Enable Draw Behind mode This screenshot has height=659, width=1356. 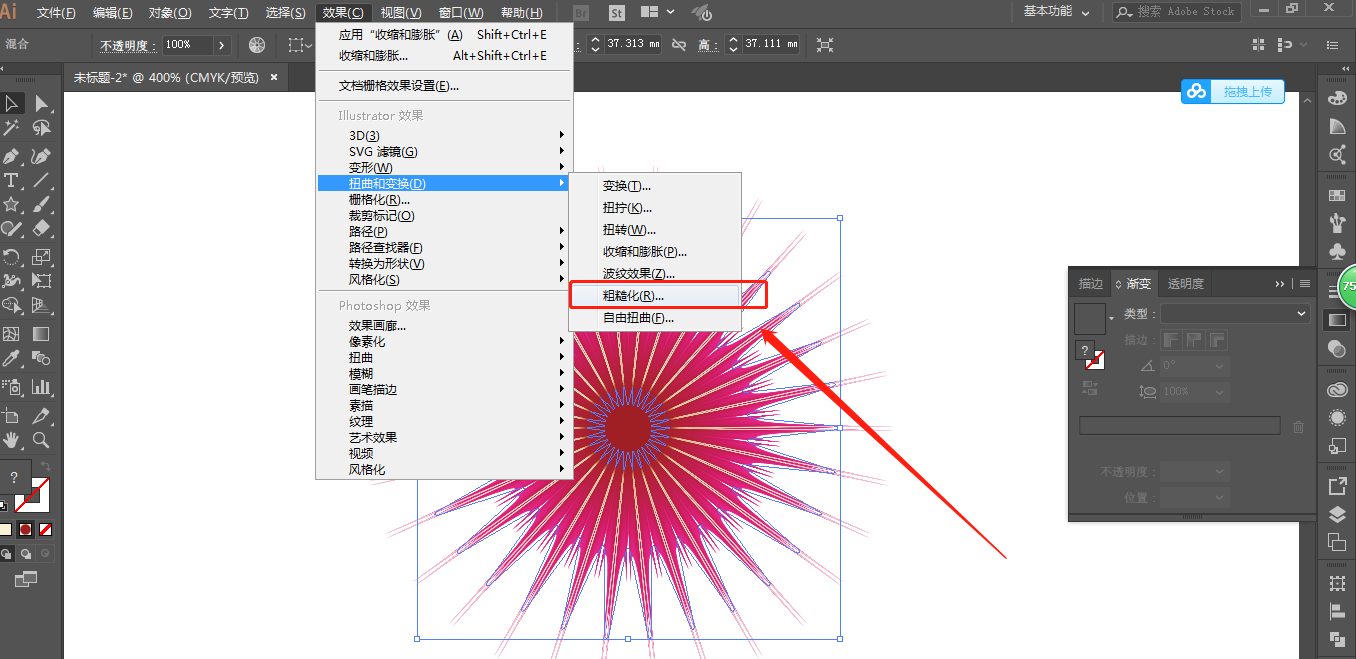[x=26, y=553]
